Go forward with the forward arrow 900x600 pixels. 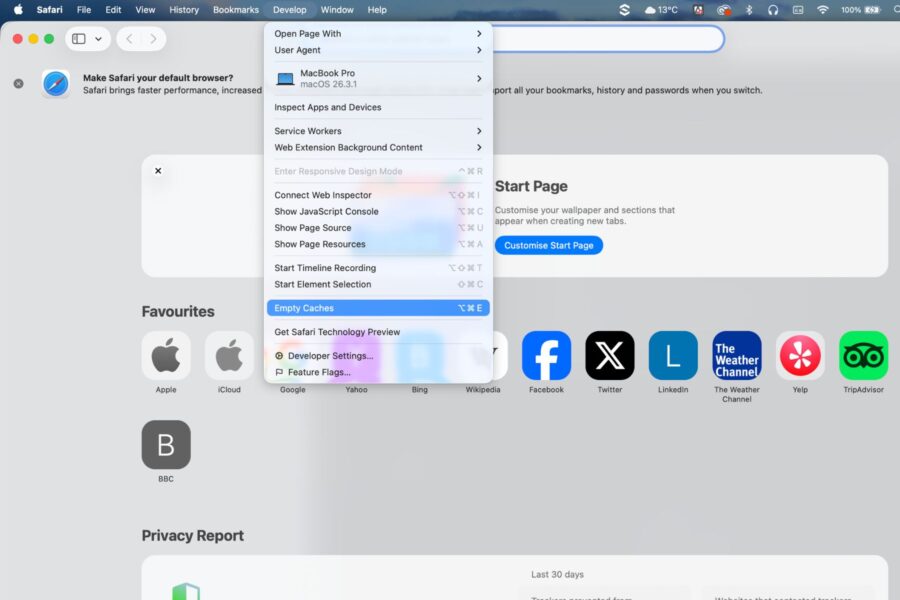[153, 39]
